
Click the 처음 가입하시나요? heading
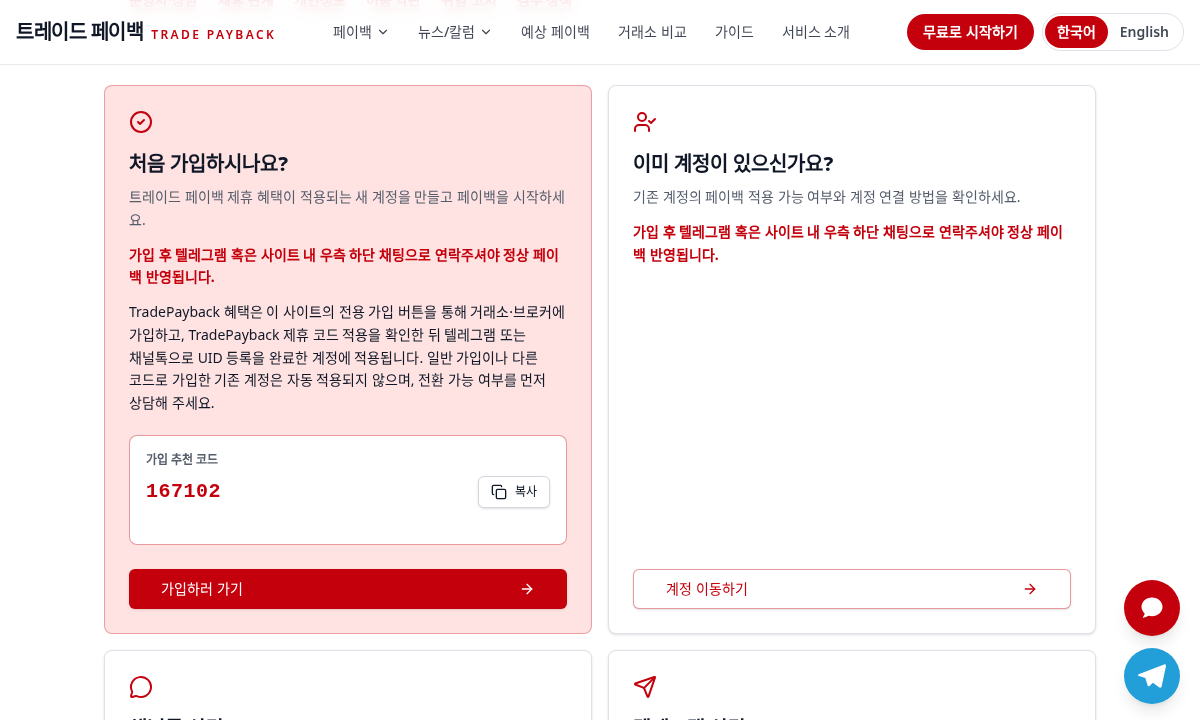click(209, 163)
